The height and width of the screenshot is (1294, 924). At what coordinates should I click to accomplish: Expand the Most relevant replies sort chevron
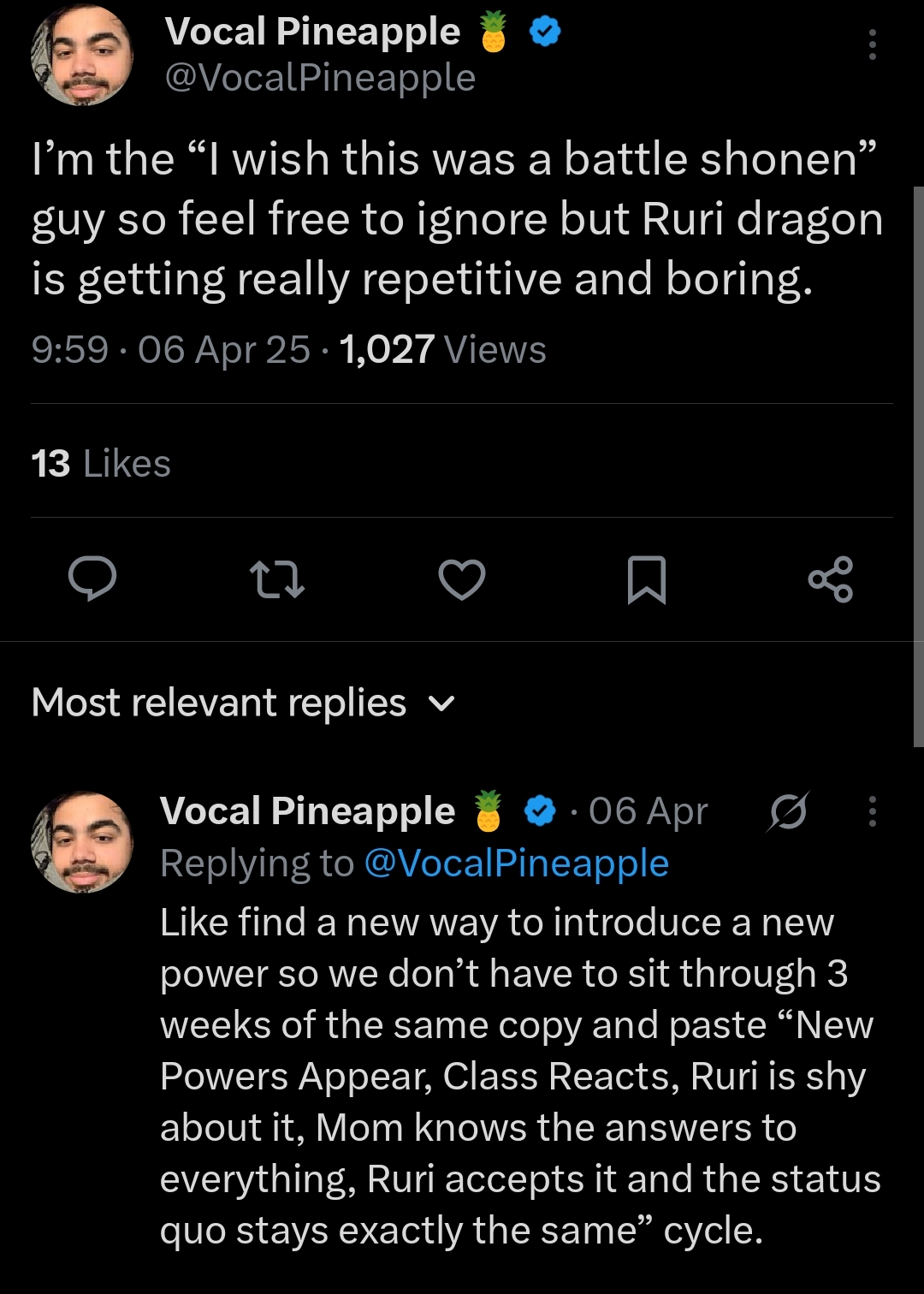pos(441,703)
